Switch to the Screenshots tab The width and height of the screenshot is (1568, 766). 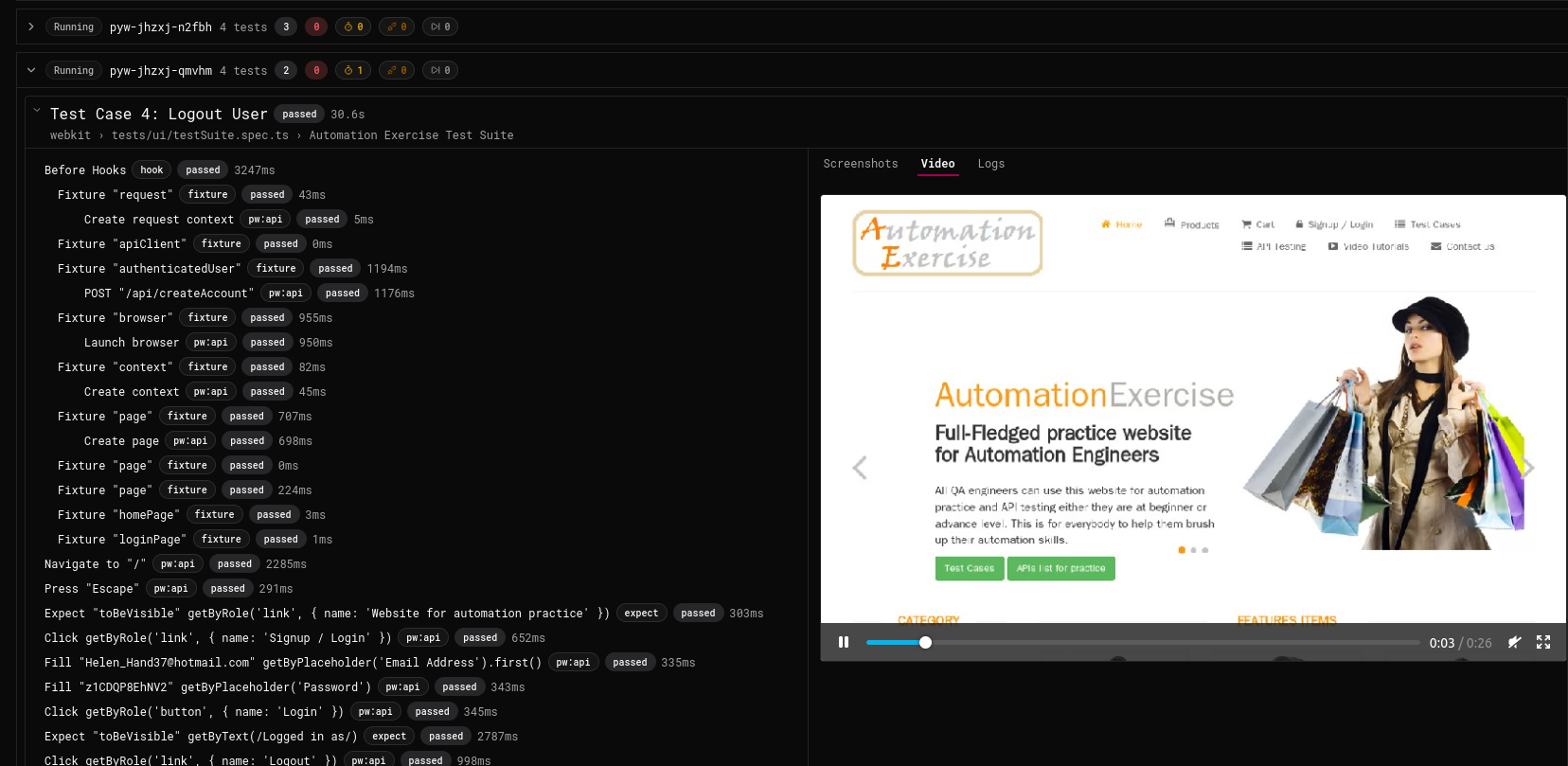point(861,164)
